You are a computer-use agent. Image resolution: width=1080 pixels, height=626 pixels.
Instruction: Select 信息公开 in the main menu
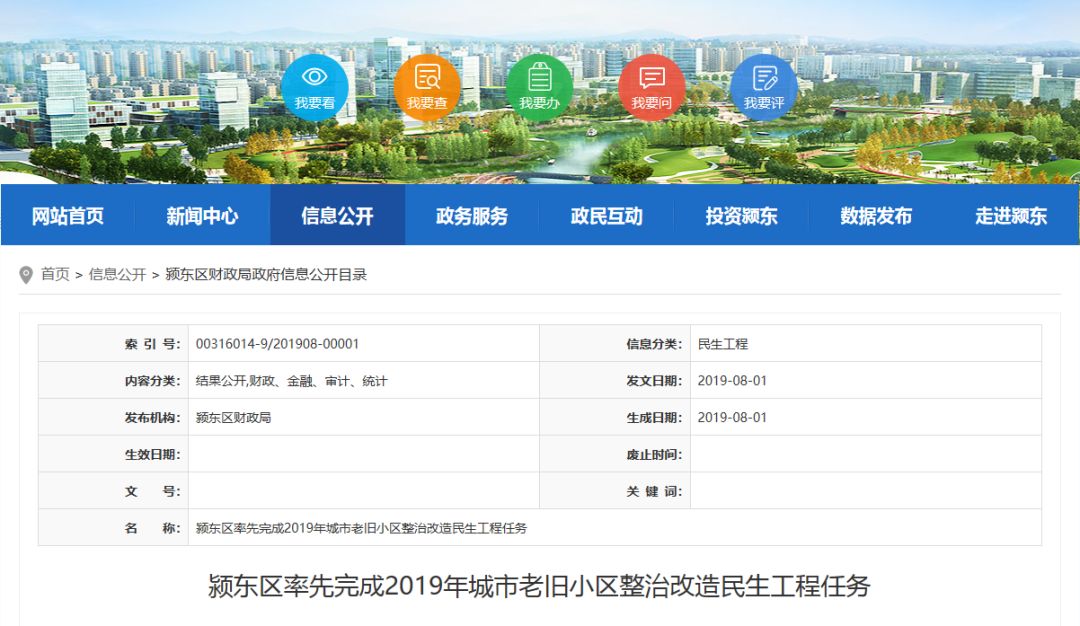(337, 215)
